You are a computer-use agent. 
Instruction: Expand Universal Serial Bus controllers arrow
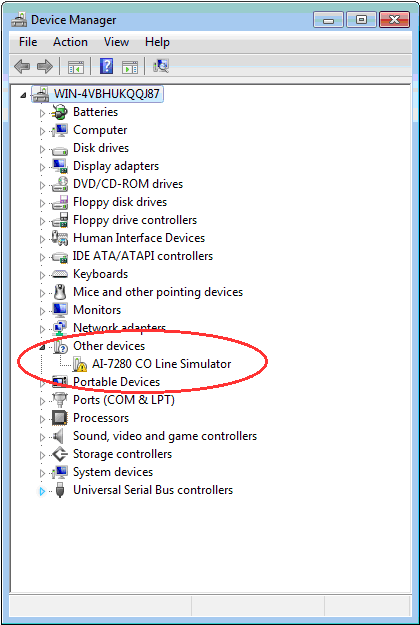pyautogui.click(x=42, y=491)
